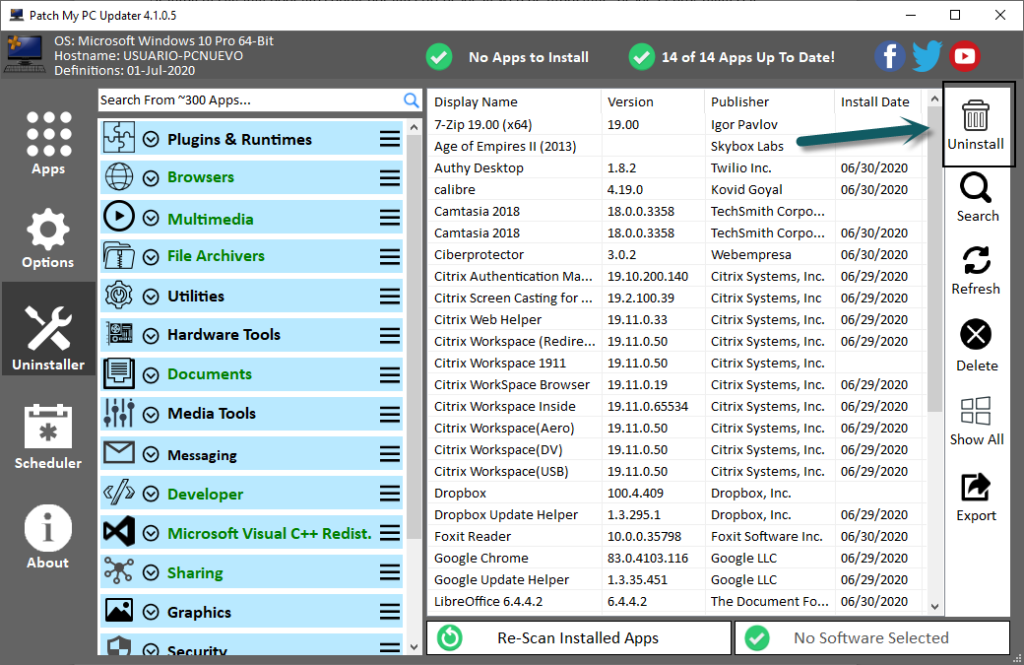Screen dimensions: 1024x665
Task: Click the Sharing category label
Action: (195, 573)
